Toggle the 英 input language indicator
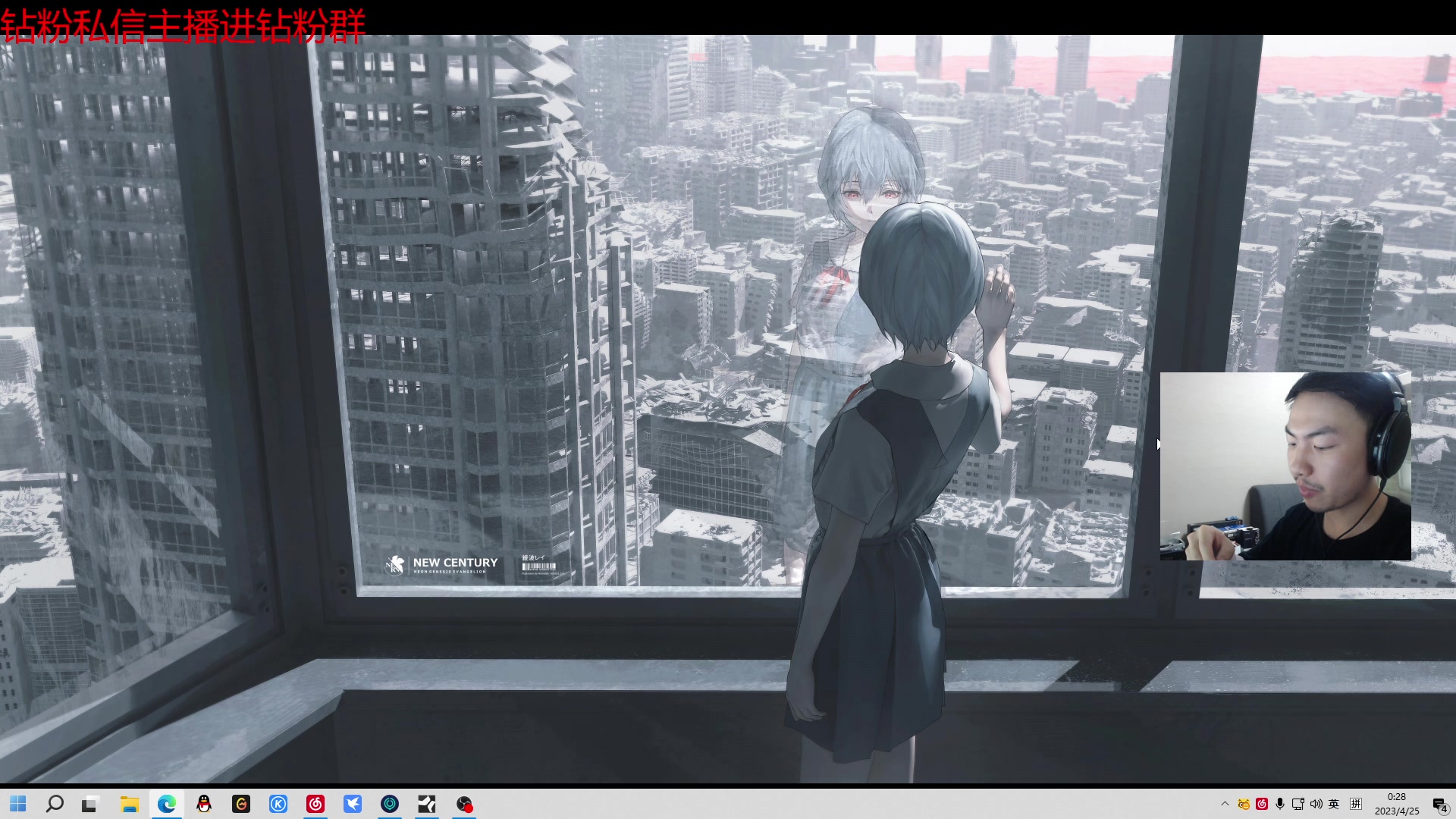This screenshot has height=819, width=1456. 1334,804
